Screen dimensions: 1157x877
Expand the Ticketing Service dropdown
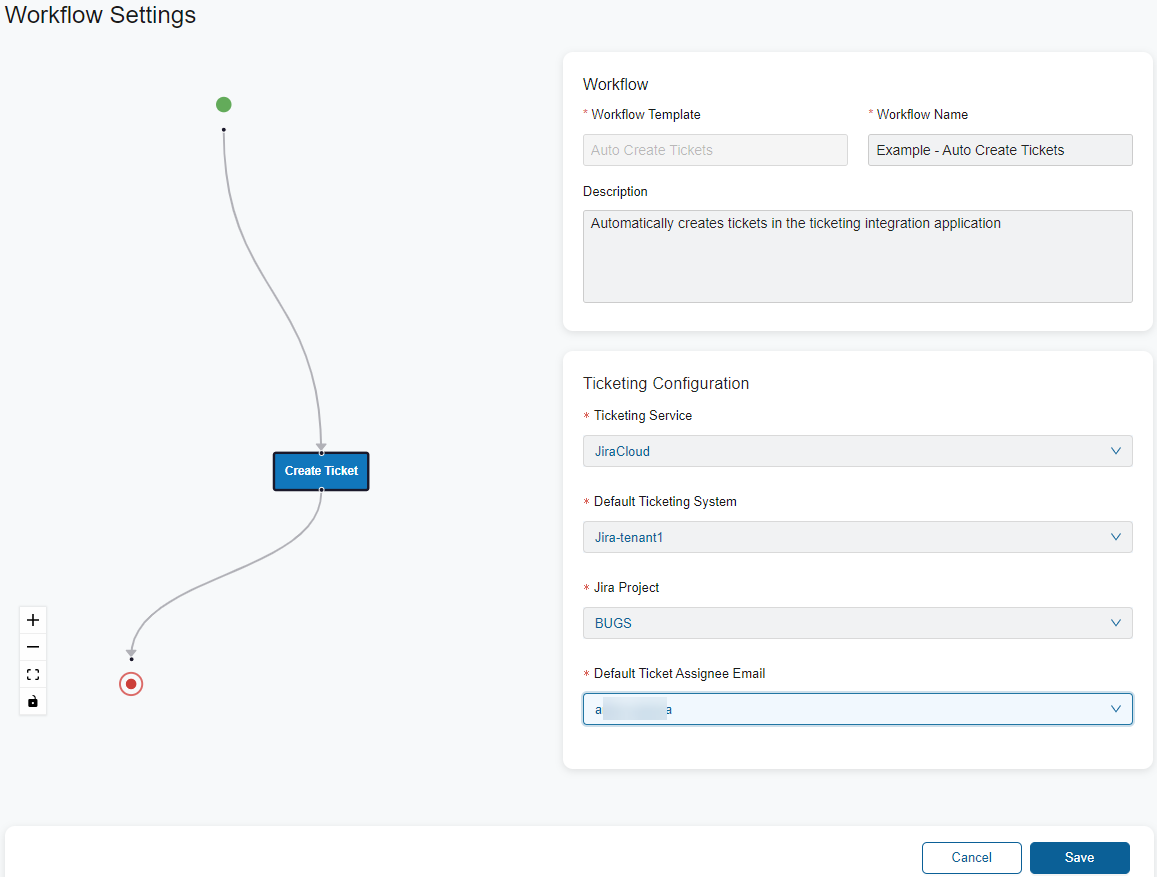coord(857,451)
